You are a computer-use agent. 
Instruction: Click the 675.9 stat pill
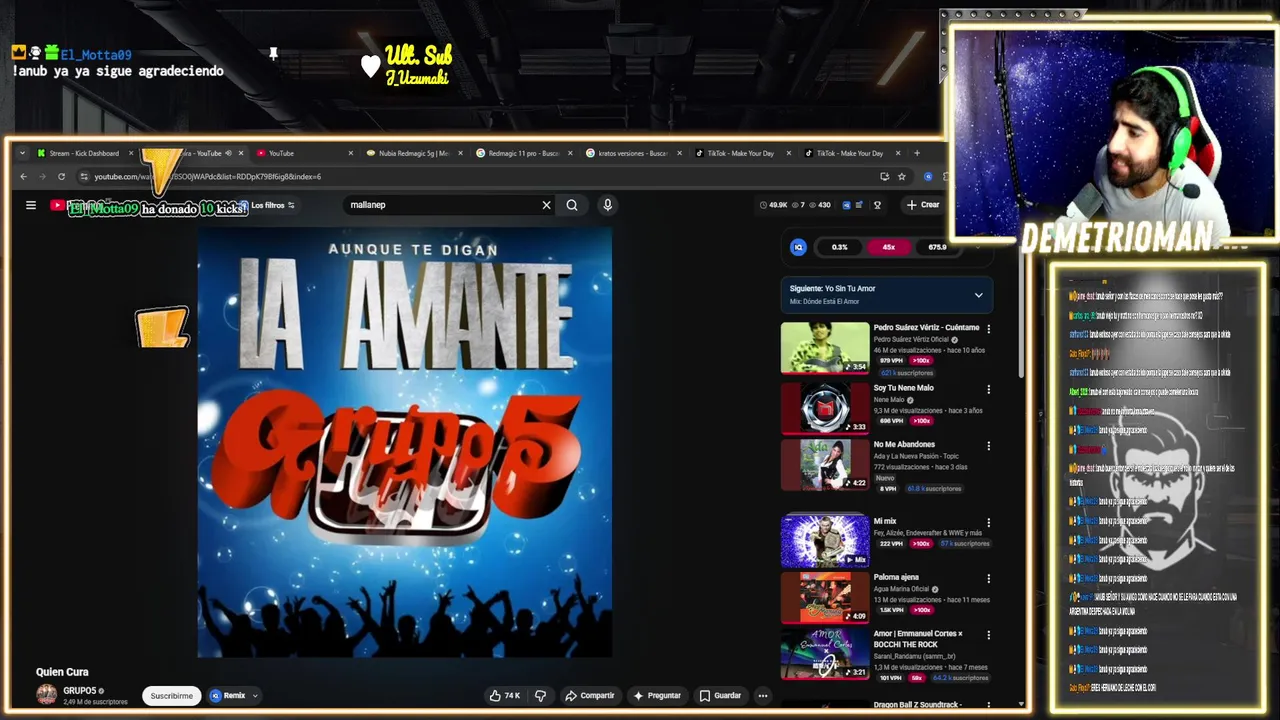[937, 247]
